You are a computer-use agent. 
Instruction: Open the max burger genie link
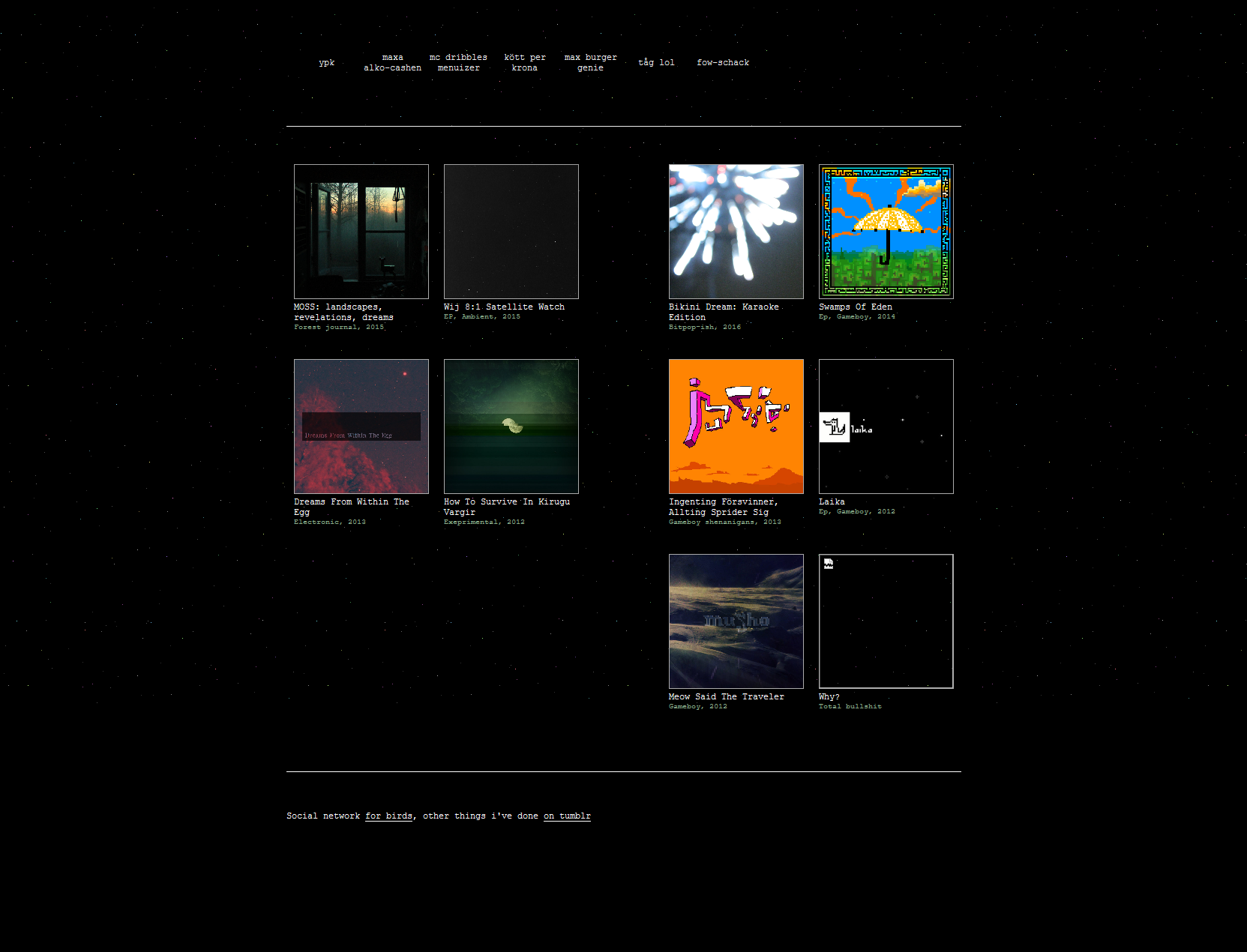click(590, 63)
